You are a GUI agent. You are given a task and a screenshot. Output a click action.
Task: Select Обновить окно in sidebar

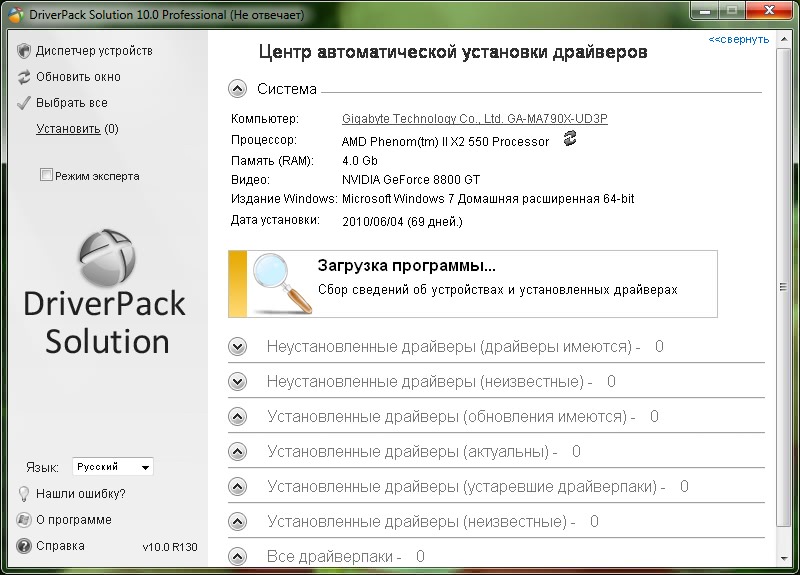coord(78,77)
